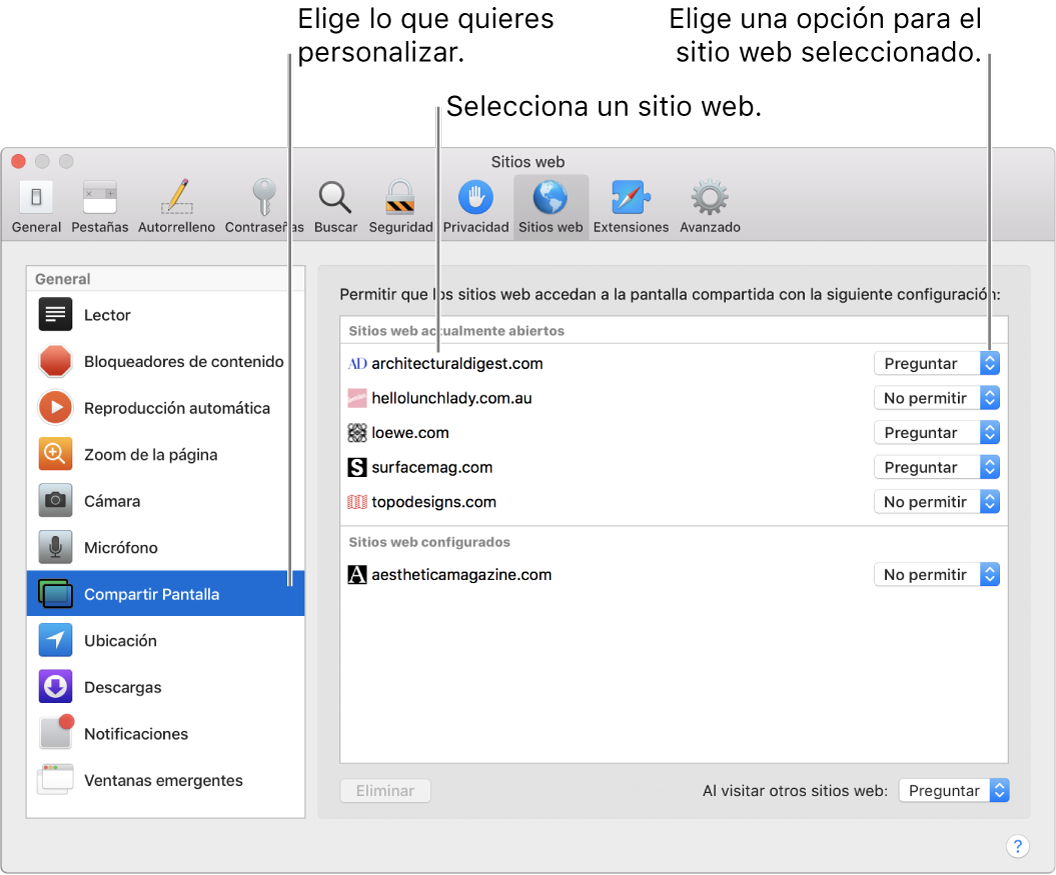Select the Ubicación sidebar icon
Screen dimensions: 1056x875
[x=55, y=640]
